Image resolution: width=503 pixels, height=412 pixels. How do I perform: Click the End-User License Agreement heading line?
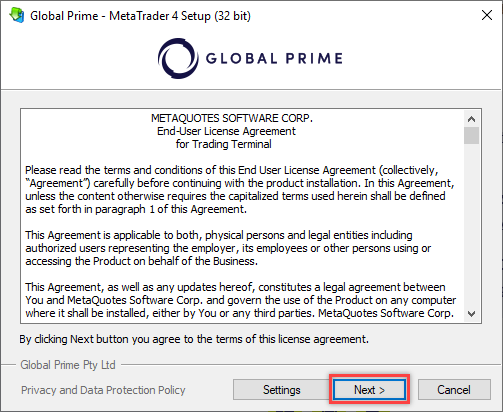coord(226,131)
